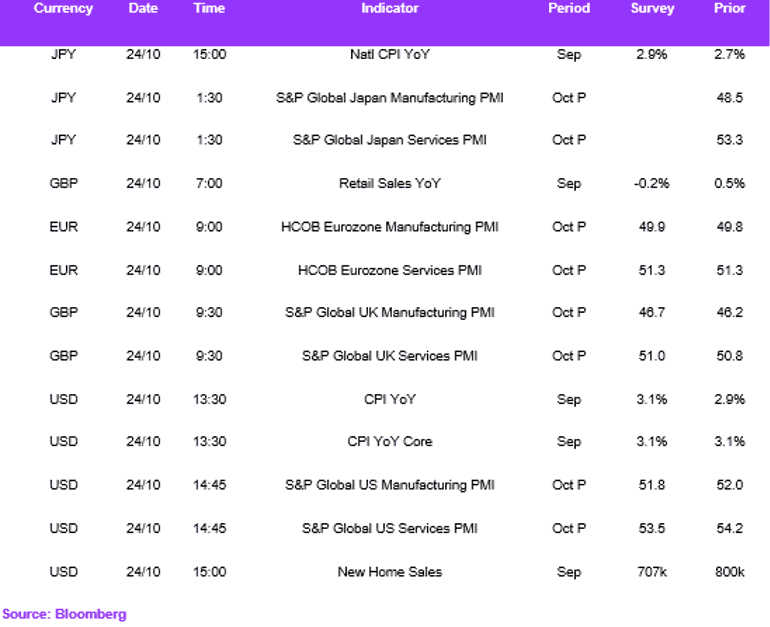Viewport: 770px width, 627px height.
Task: Select the Date column header
Action: click(x=143, y=8)
